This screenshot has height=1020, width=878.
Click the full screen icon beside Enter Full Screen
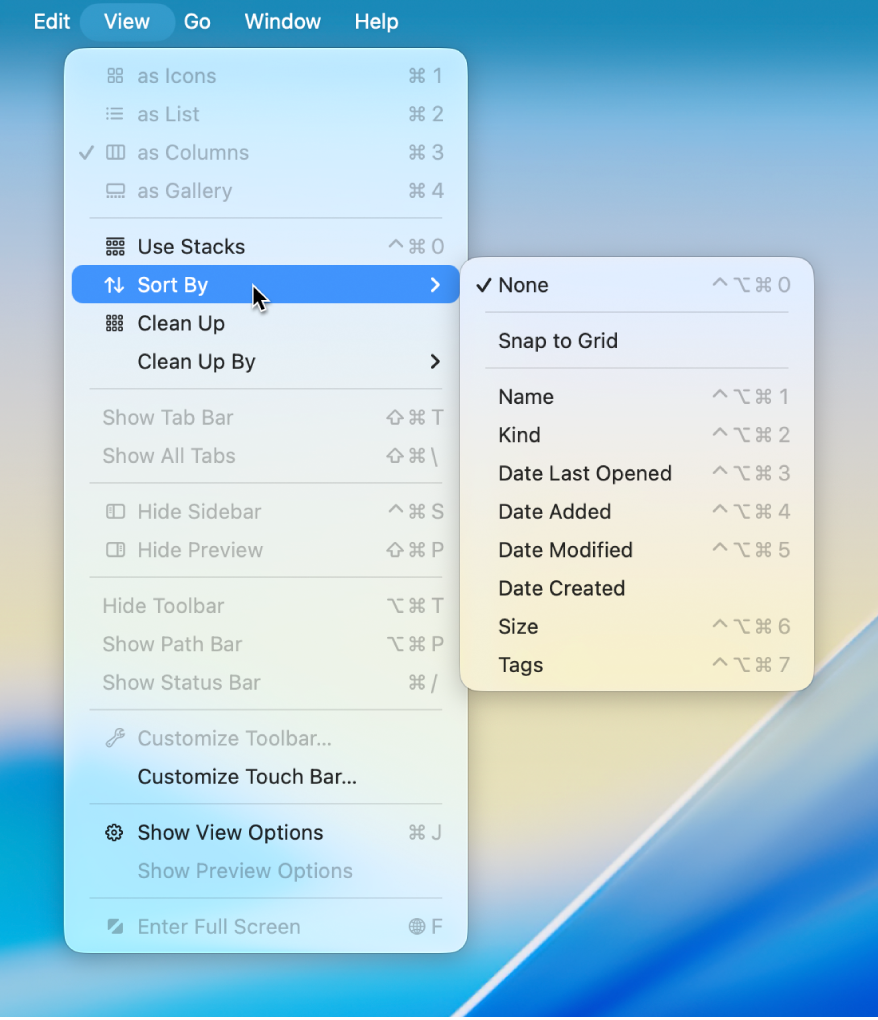(x=115, y=927)
